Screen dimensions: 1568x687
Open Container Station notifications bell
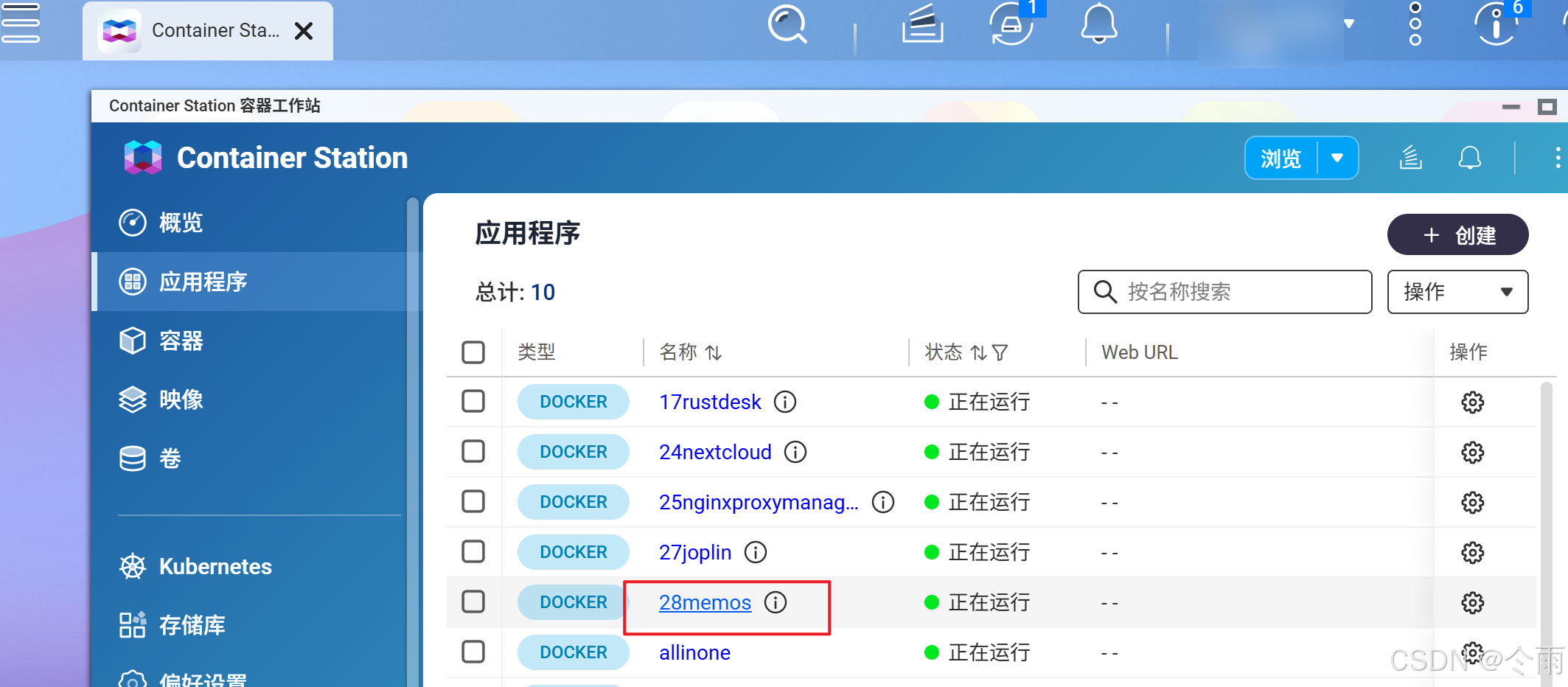tap(1469, 158)
